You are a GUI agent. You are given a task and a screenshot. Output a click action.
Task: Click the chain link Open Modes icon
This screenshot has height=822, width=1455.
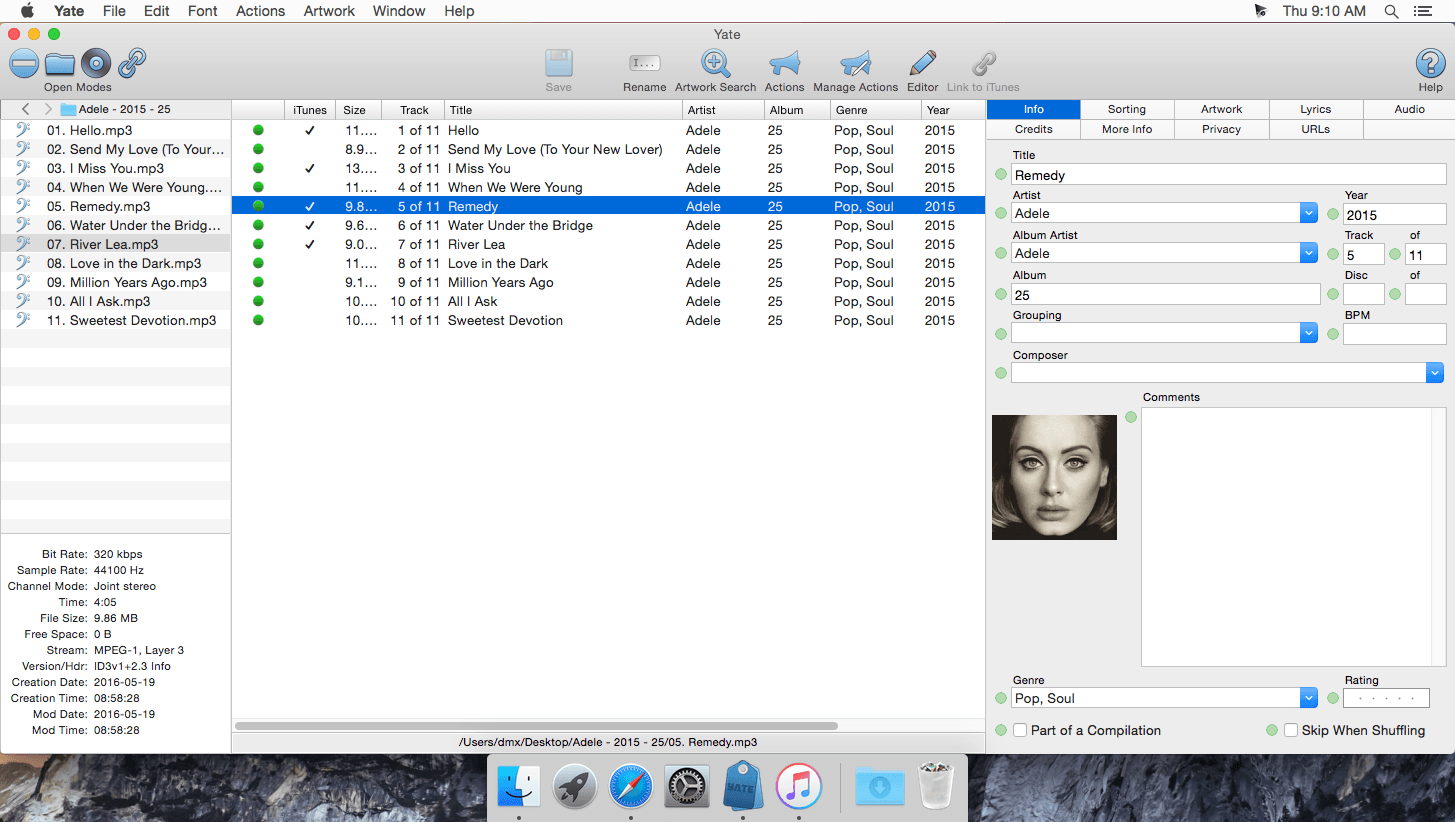(x=132, y=64)
